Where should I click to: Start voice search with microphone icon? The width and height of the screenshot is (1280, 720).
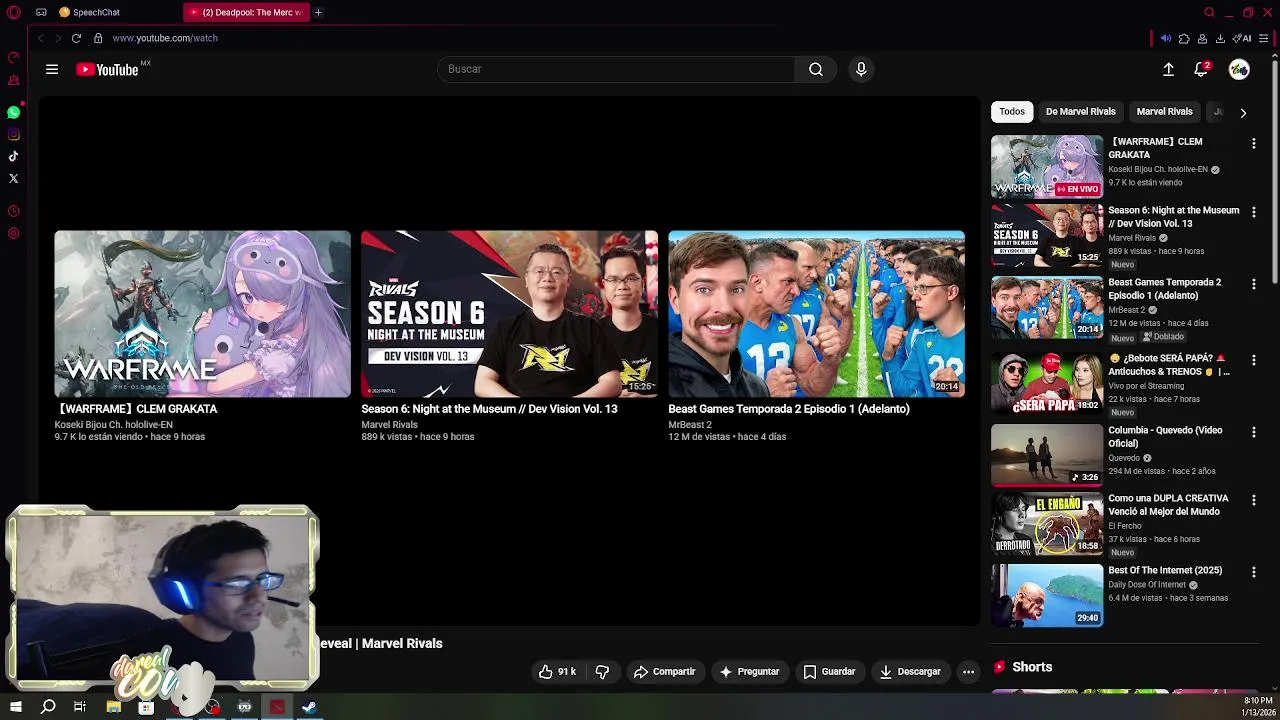pos(861,69)
